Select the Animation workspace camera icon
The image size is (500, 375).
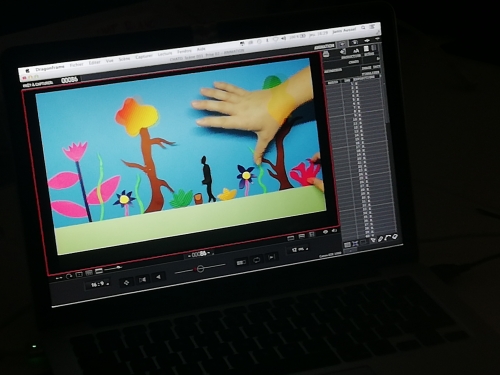coord(342,44)
